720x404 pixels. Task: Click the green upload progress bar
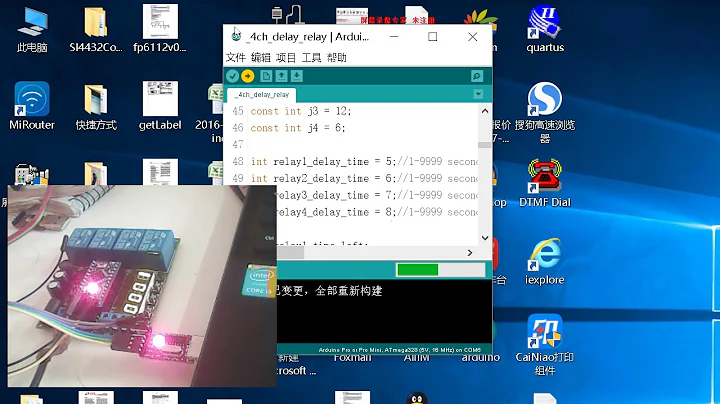417,270
